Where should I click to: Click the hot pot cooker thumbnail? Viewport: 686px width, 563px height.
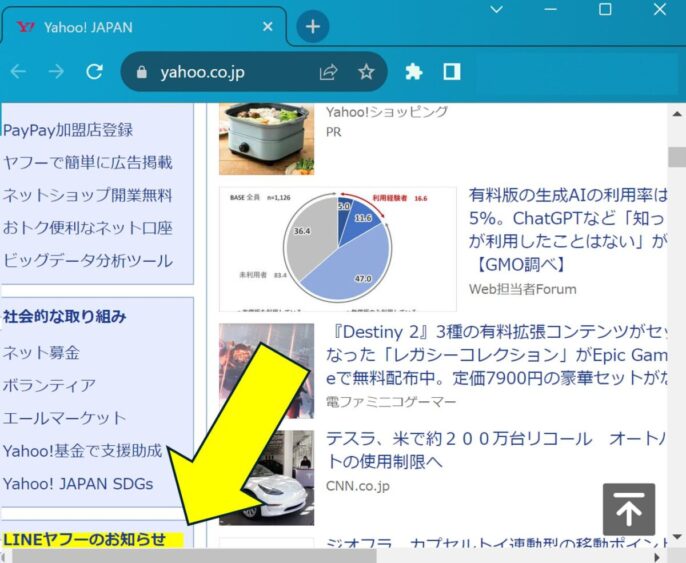(266, 139)
